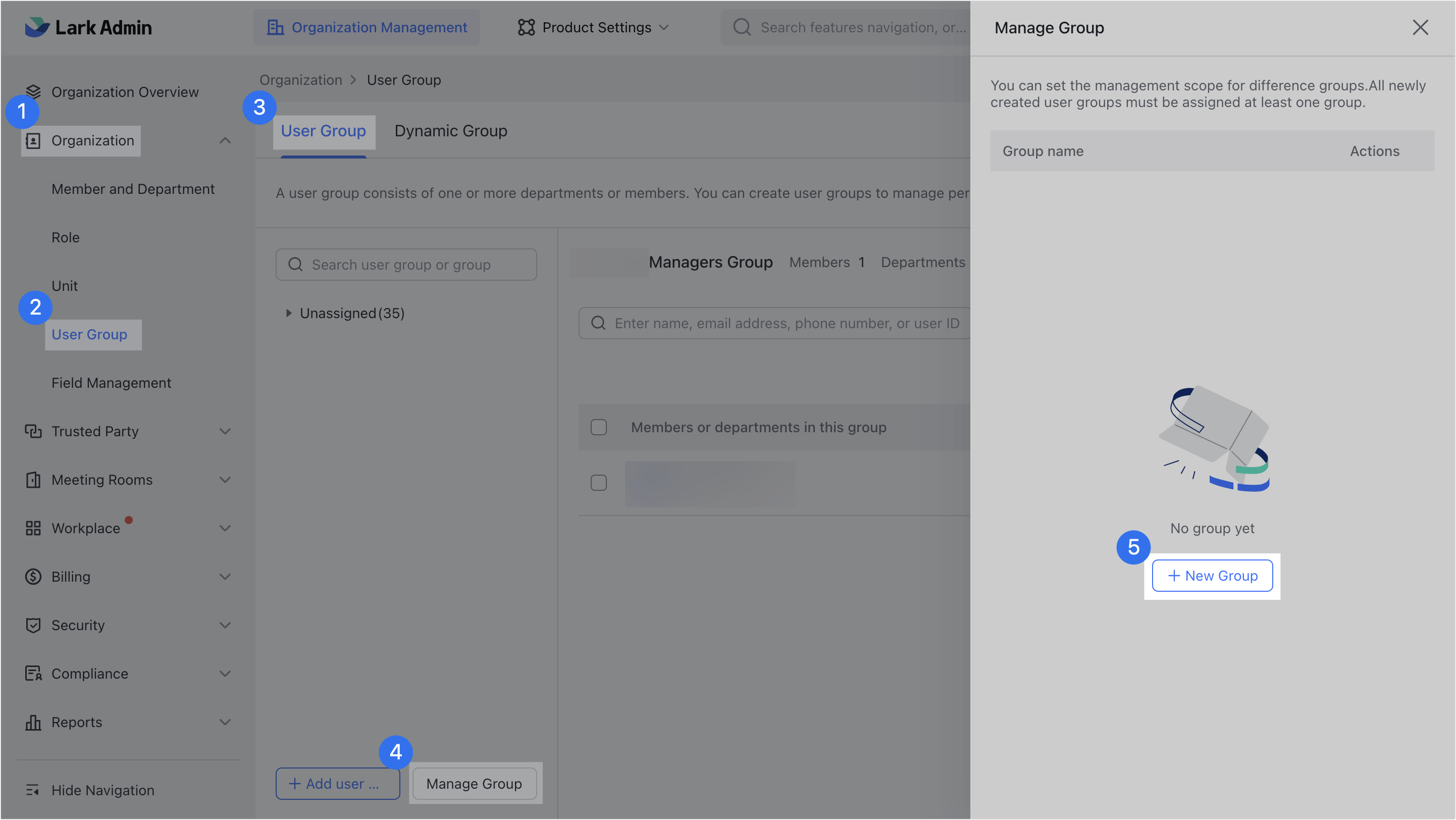Image resolution: width=1456 pixels, height=820 pixels.
Task: Open the Reports chart icon
Action: pos(33,722)
